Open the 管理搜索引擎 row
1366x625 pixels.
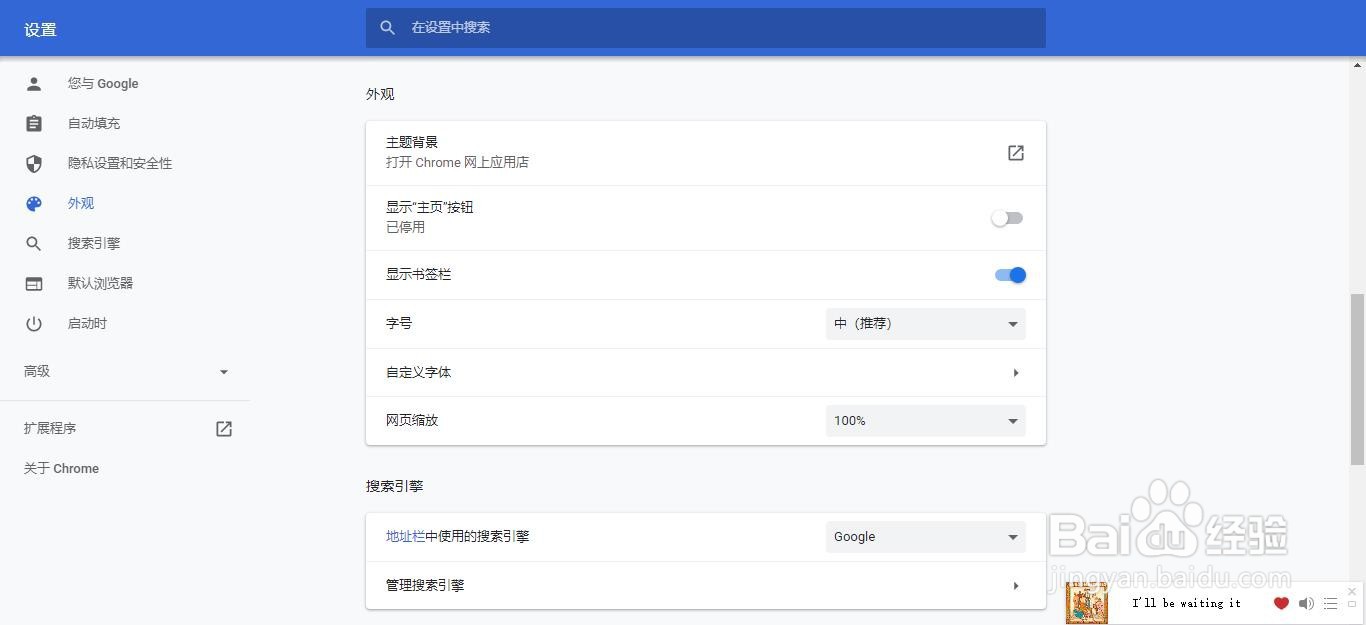coord(705,585)
